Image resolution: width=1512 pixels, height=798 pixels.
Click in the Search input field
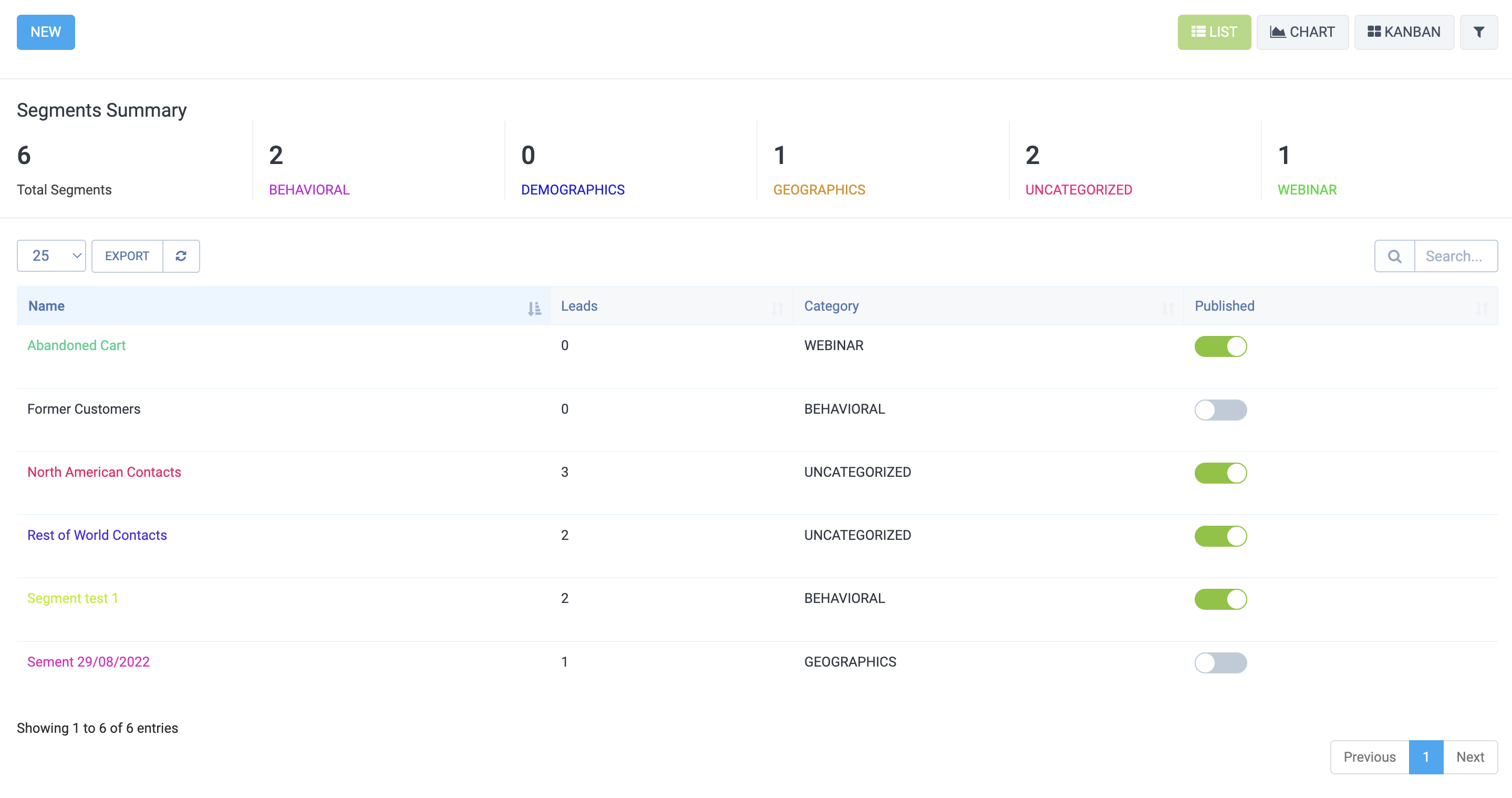1455,256
